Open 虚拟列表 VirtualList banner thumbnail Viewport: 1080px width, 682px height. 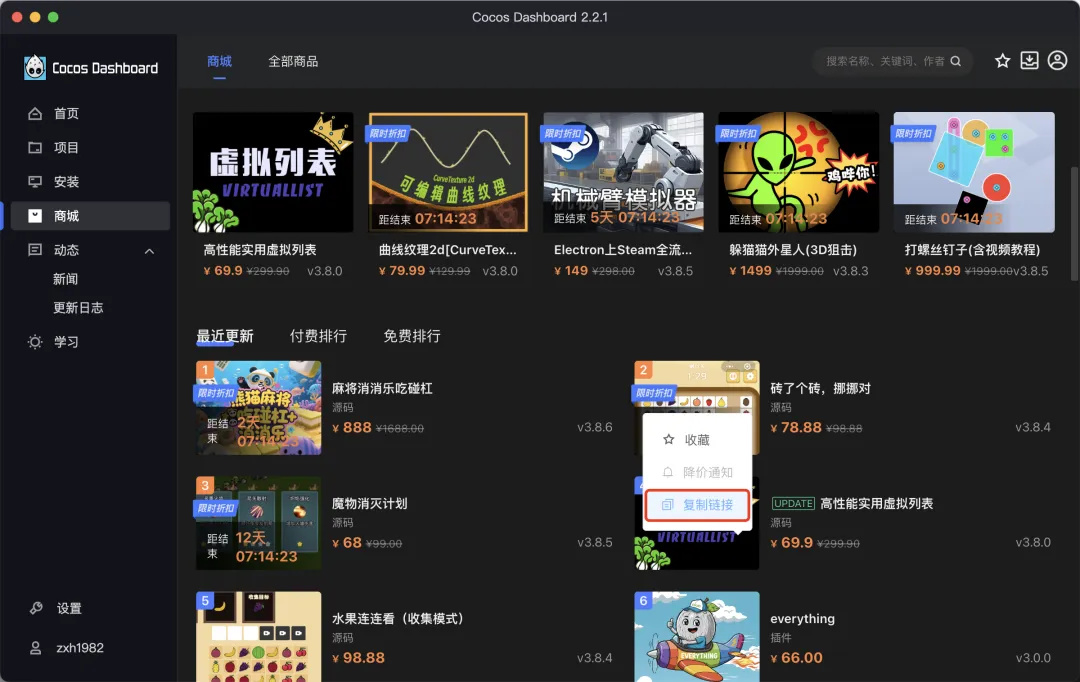coord(273,172)
